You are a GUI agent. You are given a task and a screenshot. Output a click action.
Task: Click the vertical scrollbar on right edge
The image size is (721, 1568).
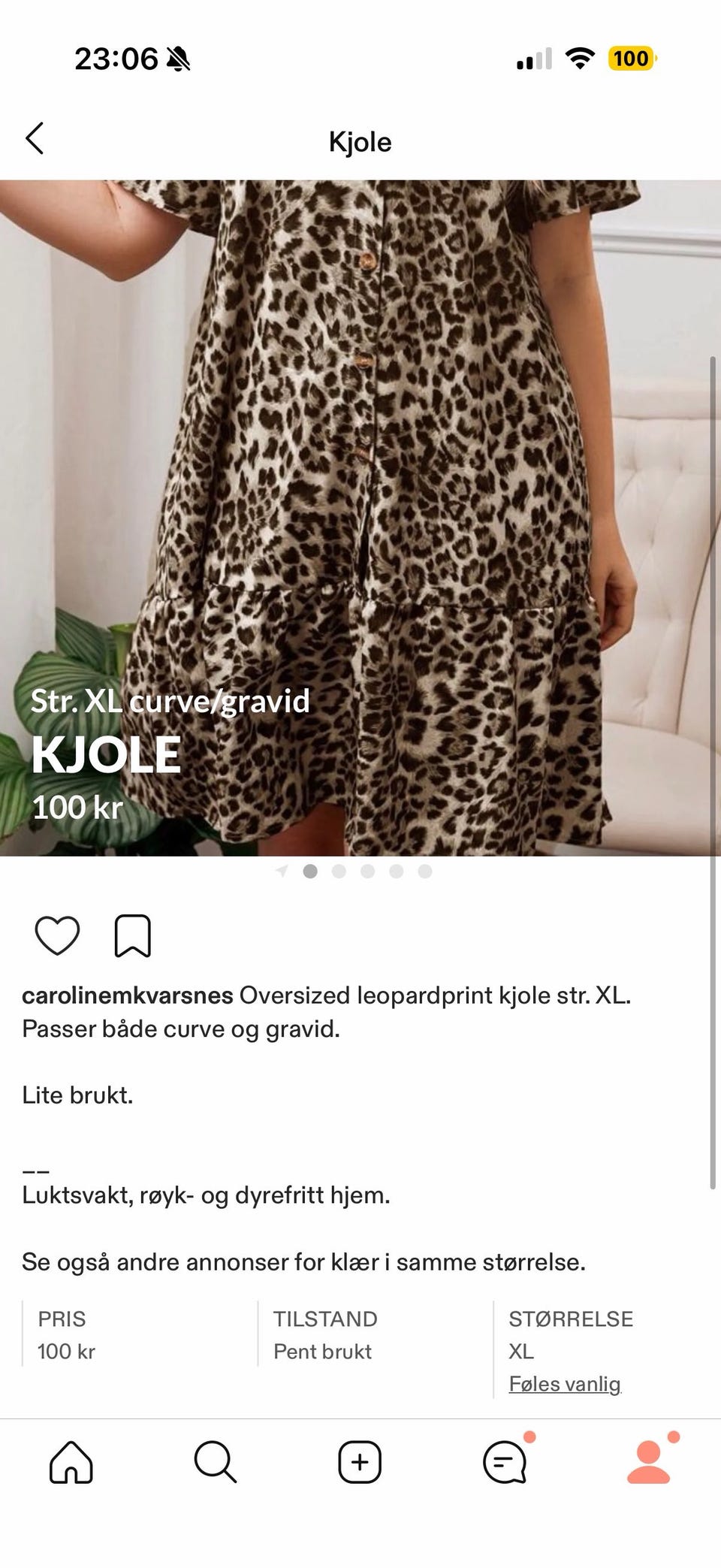point(713,774)
